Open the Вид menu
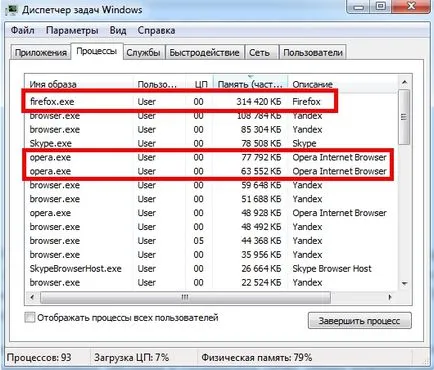The image size is (434, 370). [x=118, y=30]
